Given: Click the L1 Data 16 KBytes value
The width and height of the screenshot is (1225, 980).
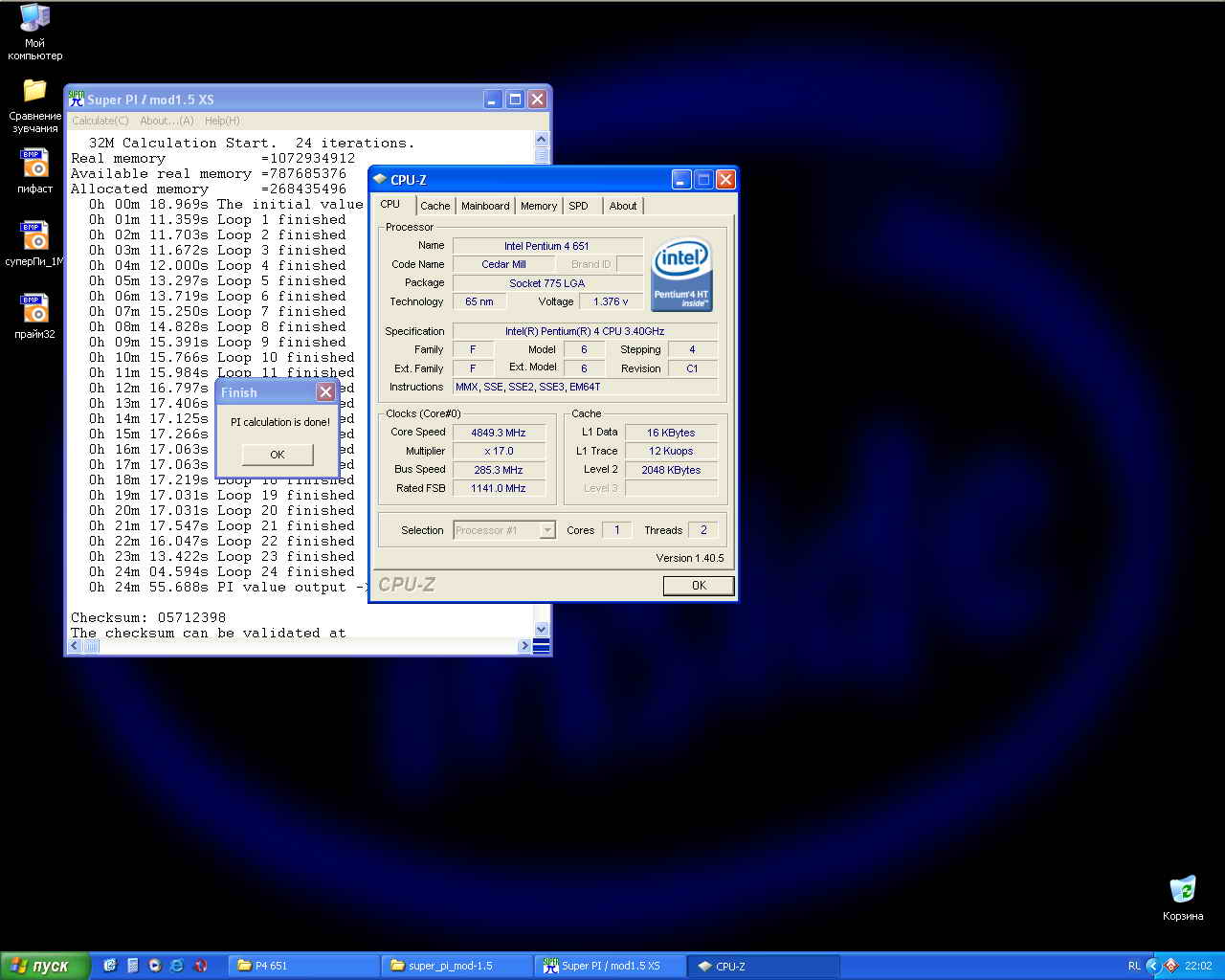Looking at the screenshot, I should 671,433.
